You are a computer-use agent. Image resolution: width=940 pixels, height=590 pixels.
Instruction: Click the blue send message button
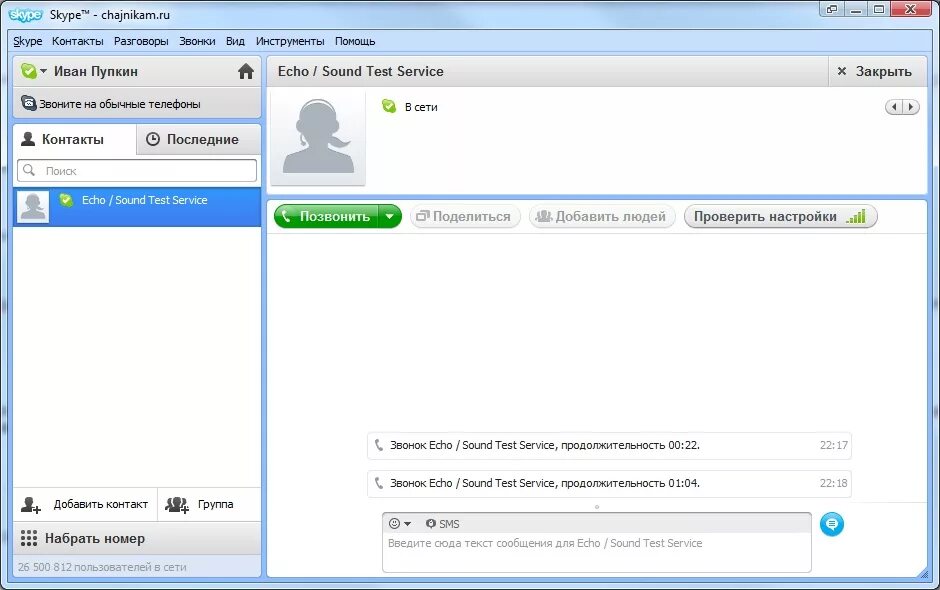[831, 524]
